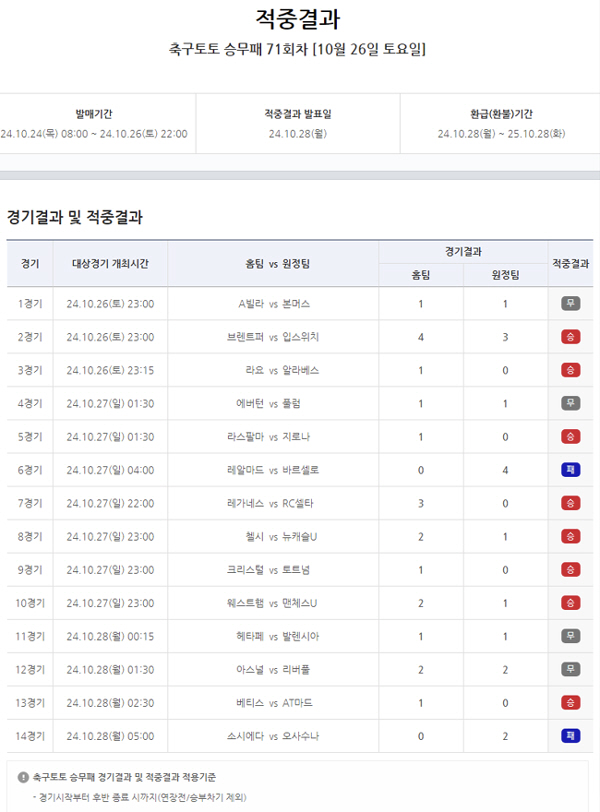The image size is (600, 812).
Task: Click the 무 badge for 아스널 vs 리버풀
Action: (x=570, y=669)
